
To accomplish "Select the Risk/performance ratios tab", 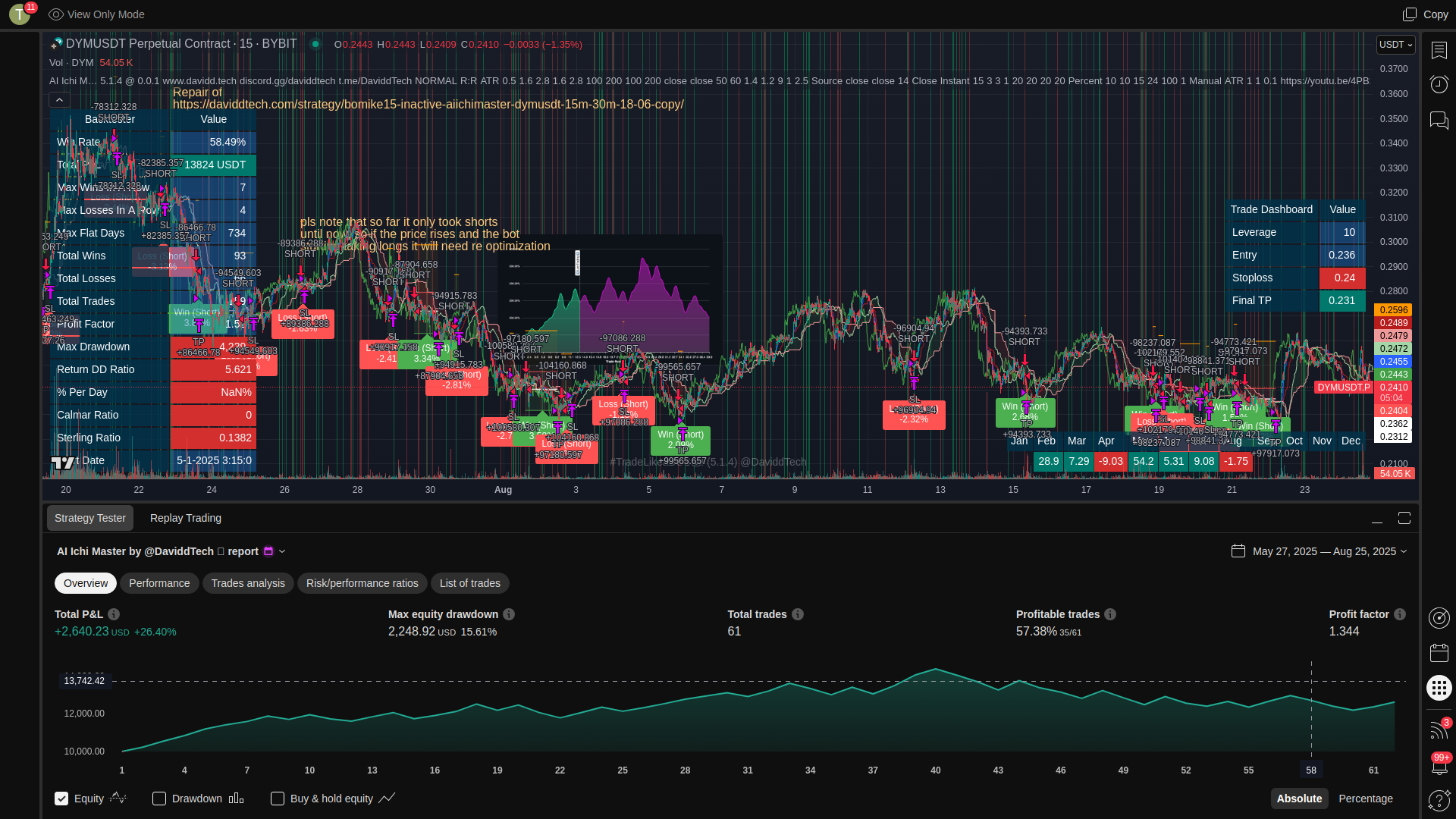I will point(362,583).
